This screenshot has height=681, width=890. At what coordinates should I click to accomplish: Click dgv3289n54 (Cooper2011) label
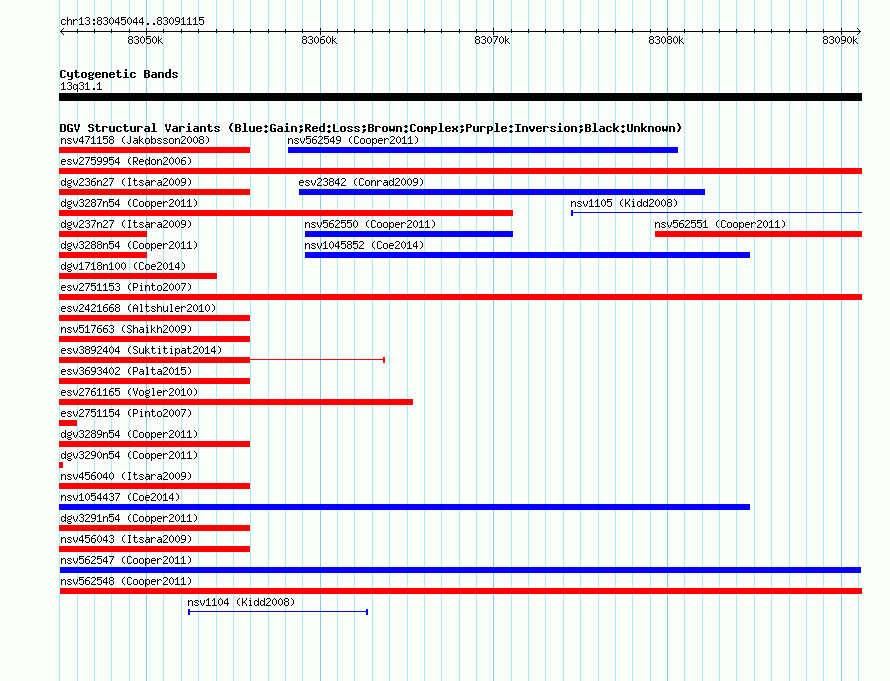point(129,434)
